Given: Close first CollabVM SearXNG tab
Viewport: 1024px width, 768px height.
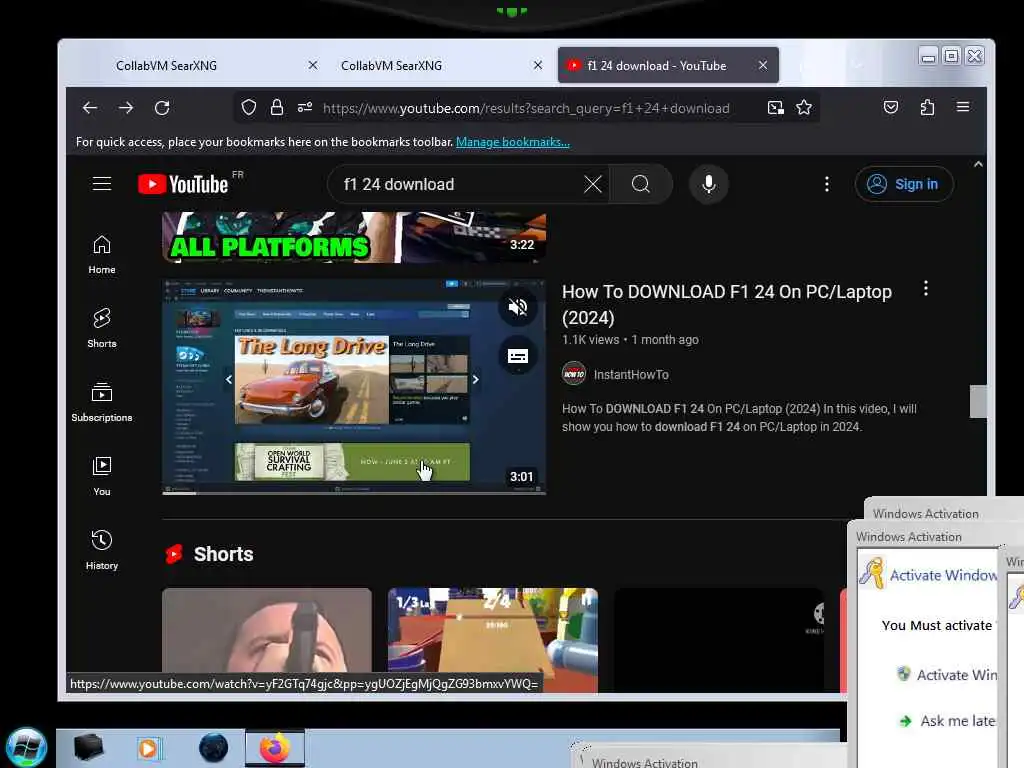Looking at the screenshot, I should point(313,65).
